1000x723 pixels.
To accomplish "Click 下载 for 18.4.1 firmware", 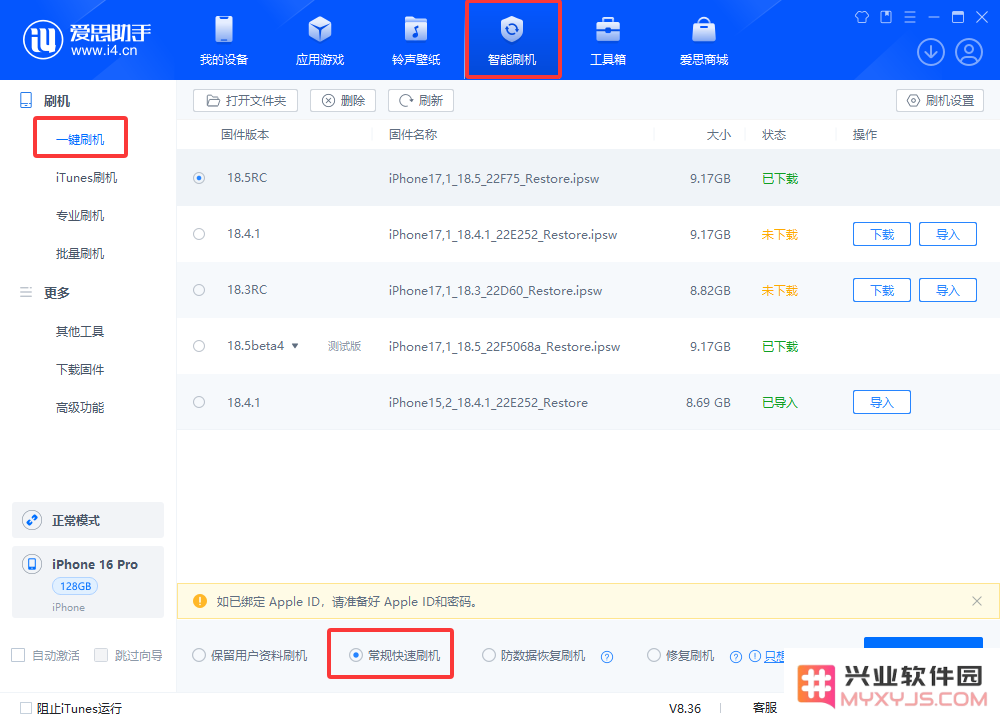I will coord(881,234).
